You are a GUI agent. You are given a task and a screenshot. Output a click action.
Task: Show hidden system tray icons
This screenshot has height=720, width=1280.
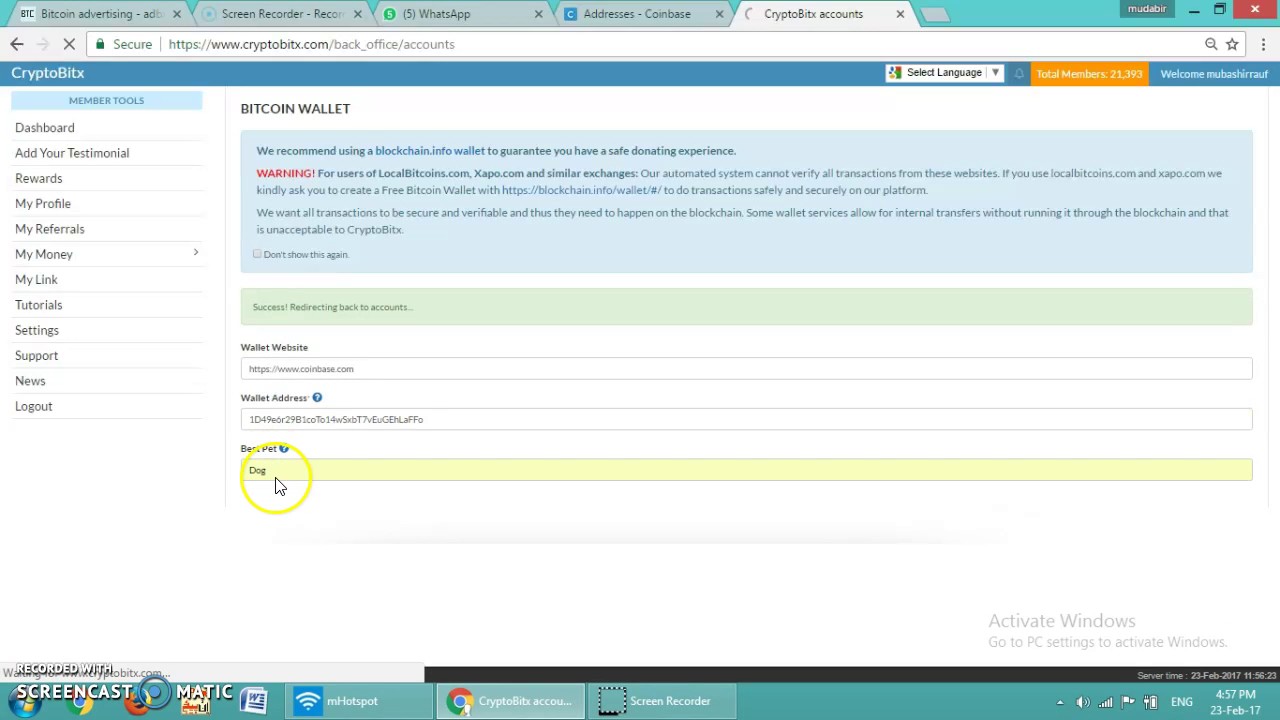[x=1060, y=702]
